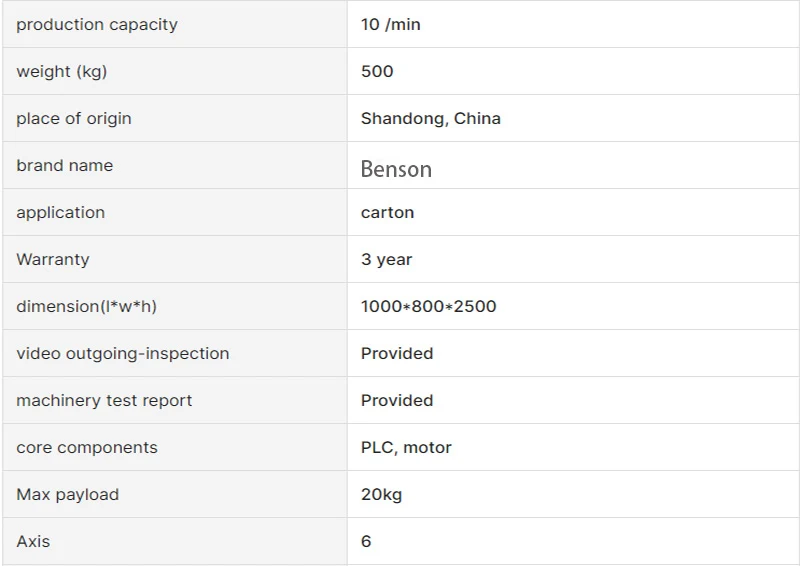The height and width of the screenshot is (566, 800).
Task: Select the "10 /min" value
Action: pyautogui.click(x=391, y=24)
